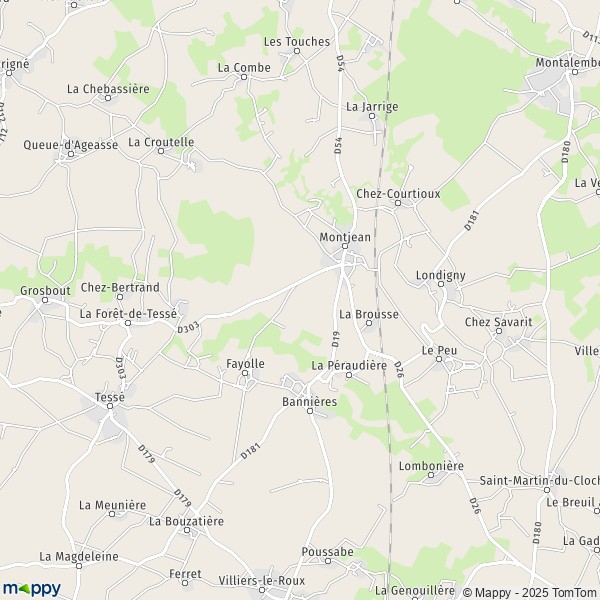
Task: Select the Chez-Courtioux marker
Action: pyautogui.click(x=398, y=203)
